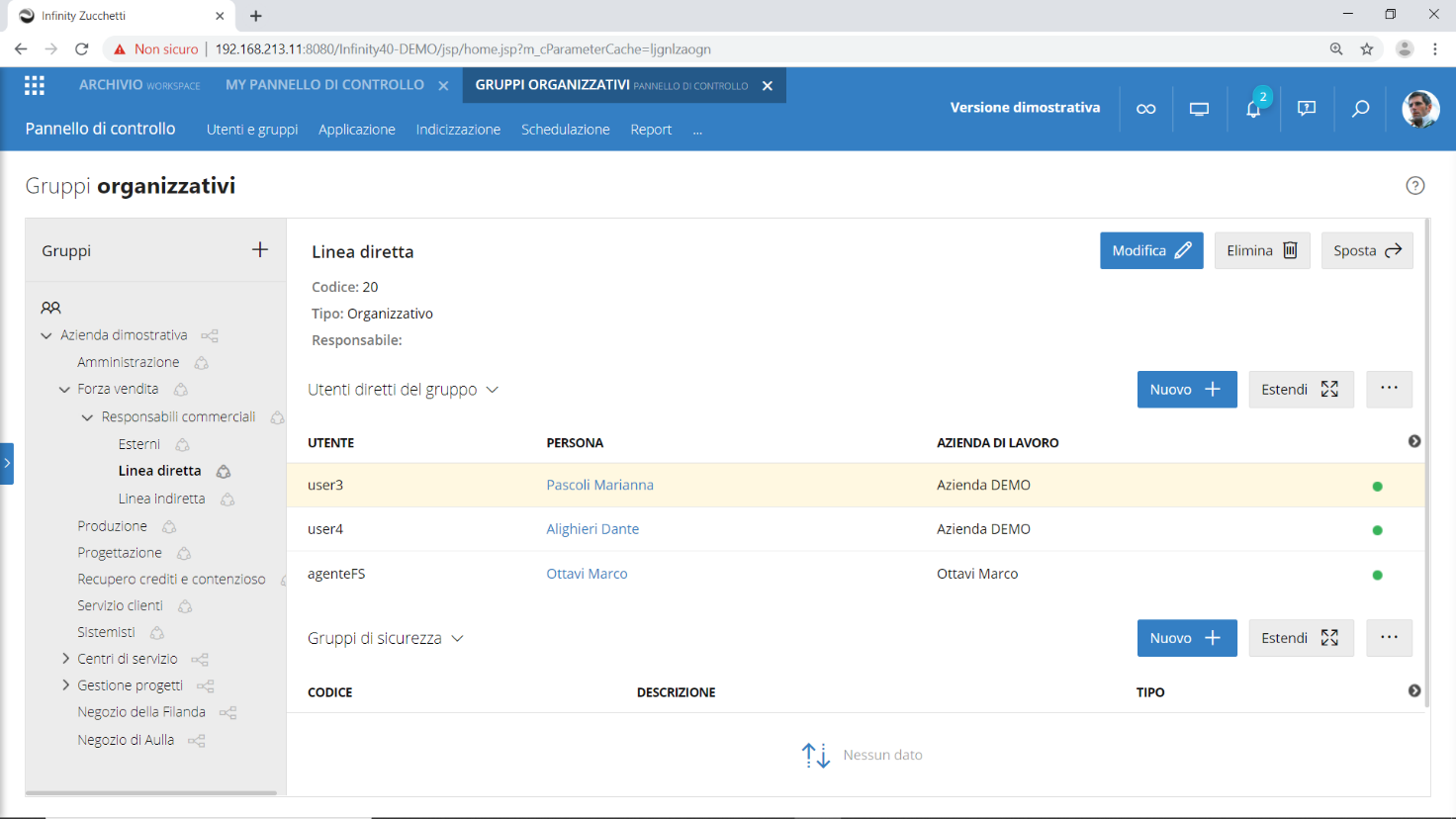This screenshot has height=819, width=1456.
Task: Open notifications via the bell icon
Action: (1252, 110)
